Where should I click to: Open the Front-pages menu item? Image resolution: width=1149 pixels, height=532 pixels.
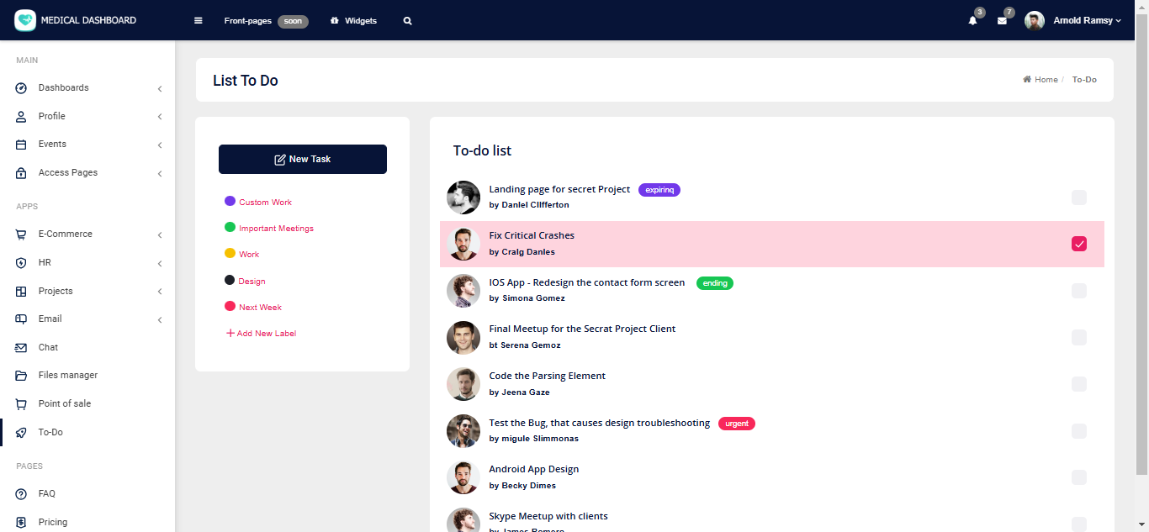pyautogui.click(x=248, y=21)
